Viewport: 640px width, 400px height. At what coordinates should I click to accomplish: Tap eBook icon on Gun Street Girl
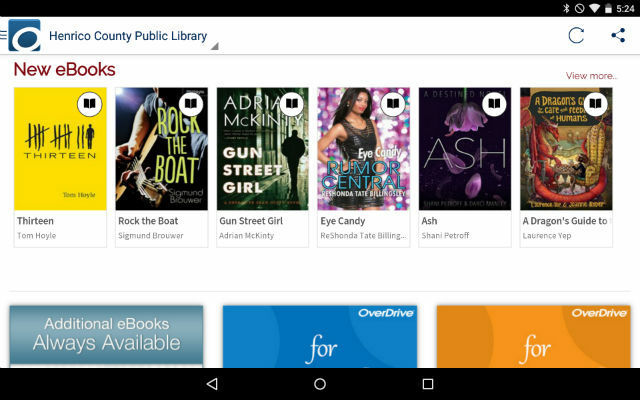(292, 104)
